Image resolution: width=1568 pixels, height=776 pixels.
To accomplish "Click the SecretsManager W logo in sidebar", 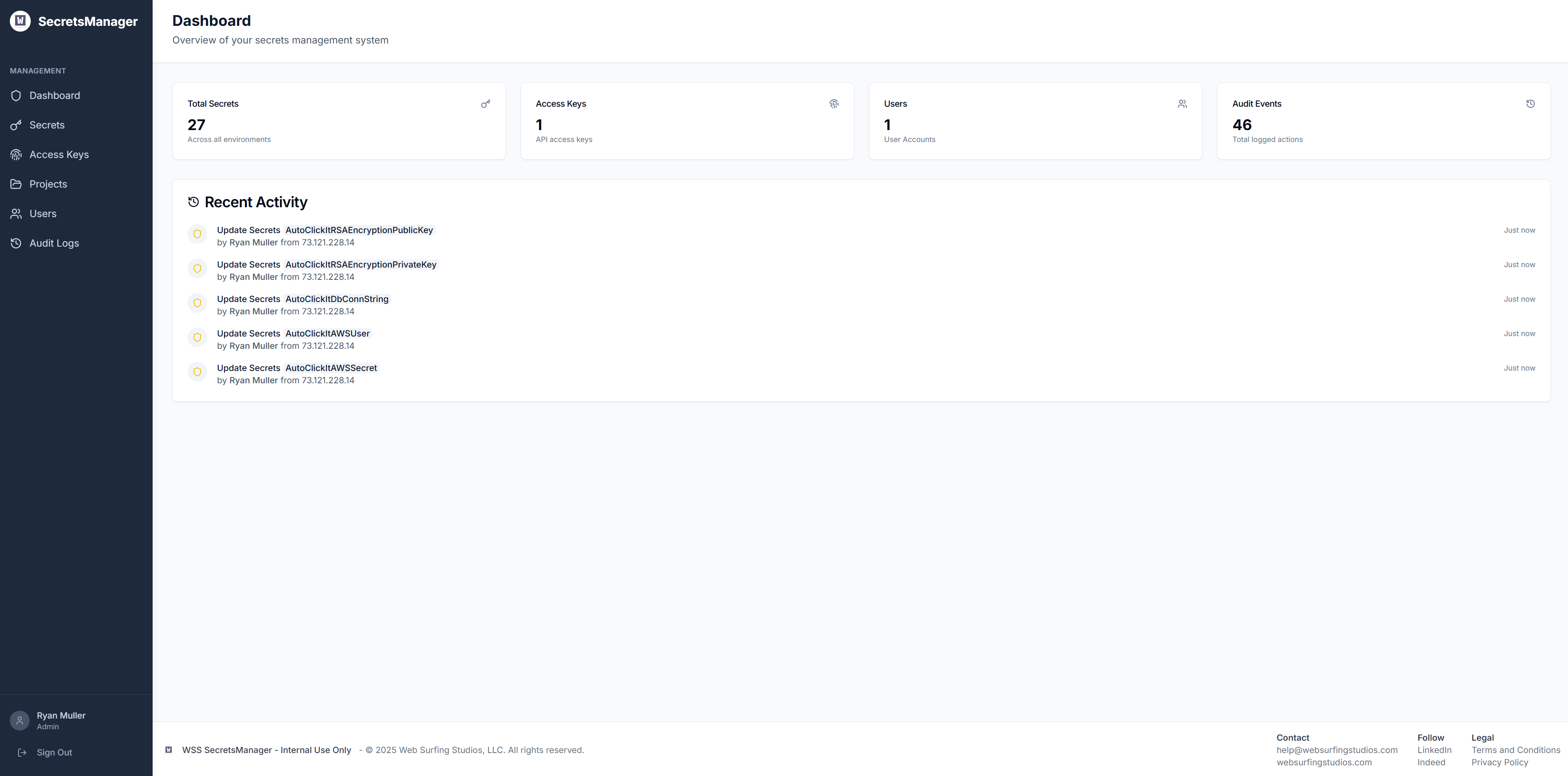I will tap(20, 21).
